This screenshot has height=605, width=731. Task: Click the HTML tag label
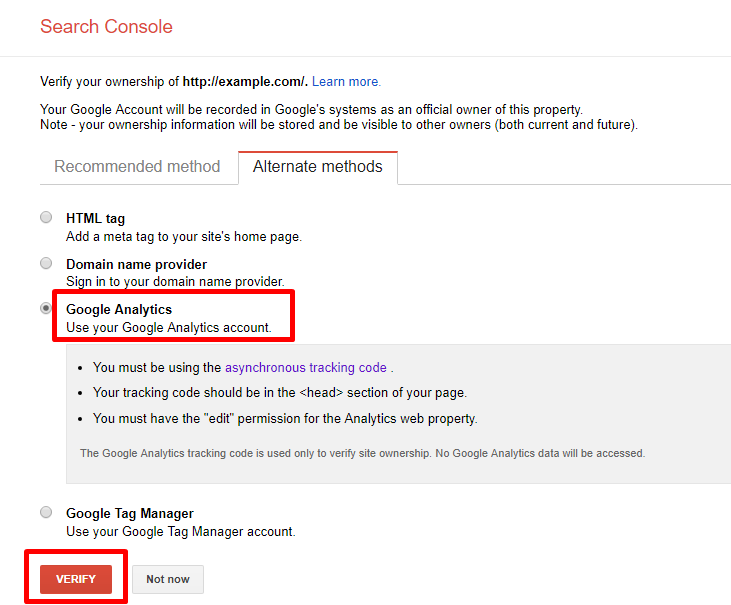(x=96, y=218)
